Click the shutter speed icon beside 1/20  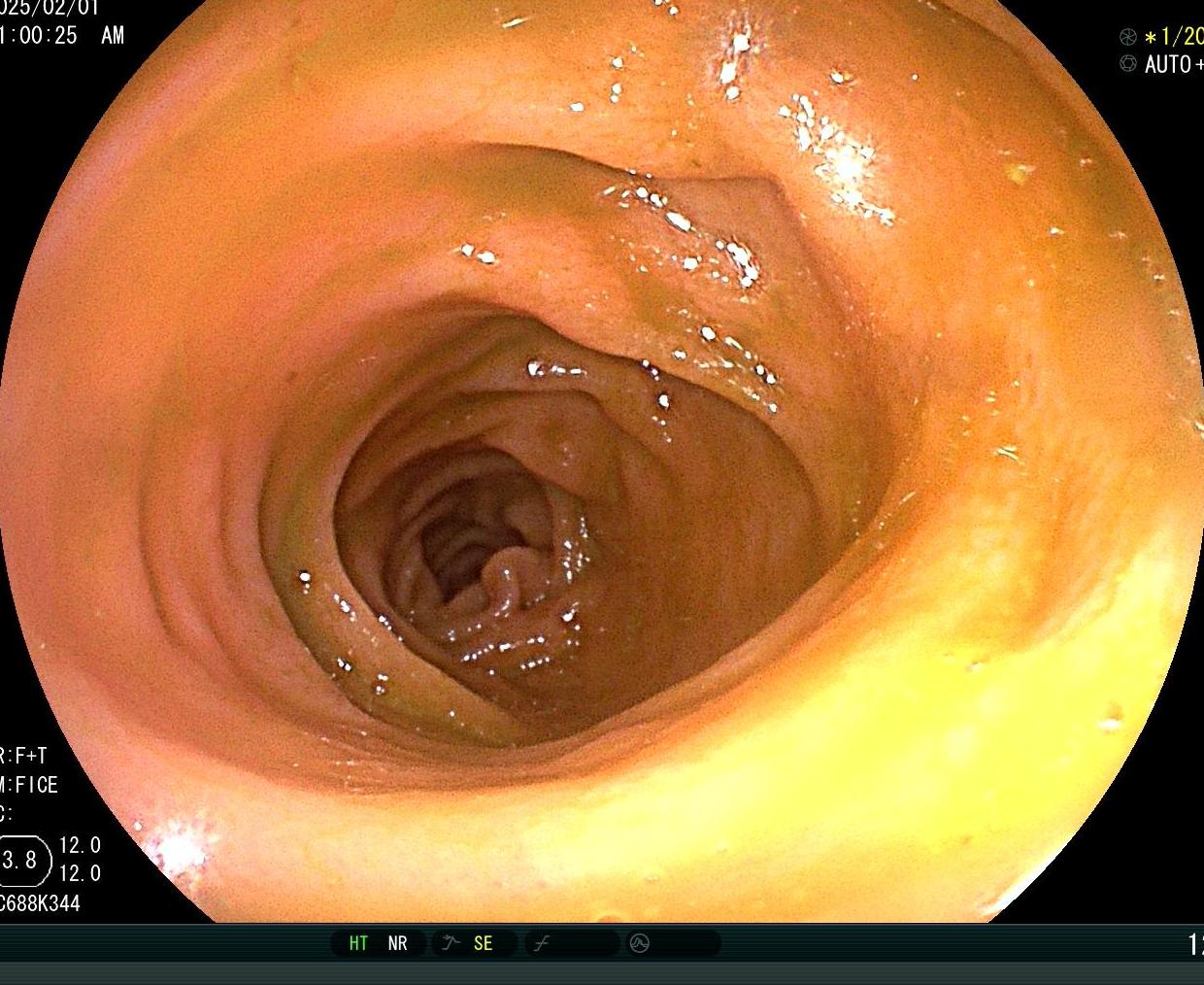pyautogui.click(x=1127, y=37)
